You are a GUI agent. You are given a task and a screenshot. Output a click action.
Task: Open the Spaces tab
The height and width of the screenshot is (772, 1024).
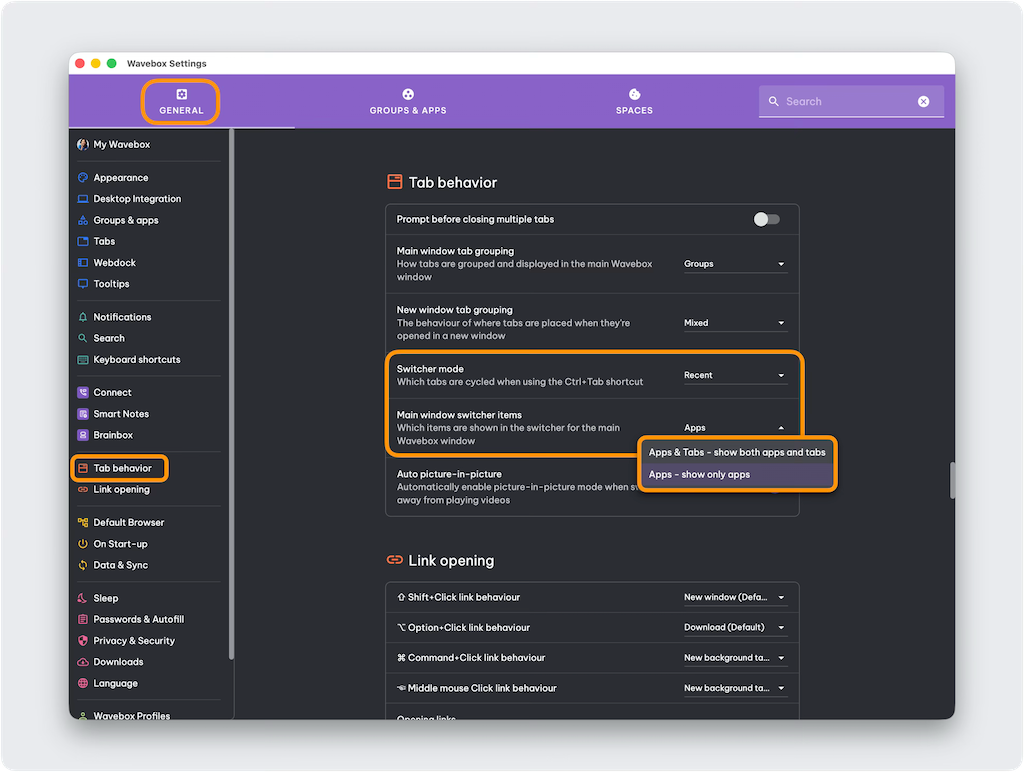634,101
